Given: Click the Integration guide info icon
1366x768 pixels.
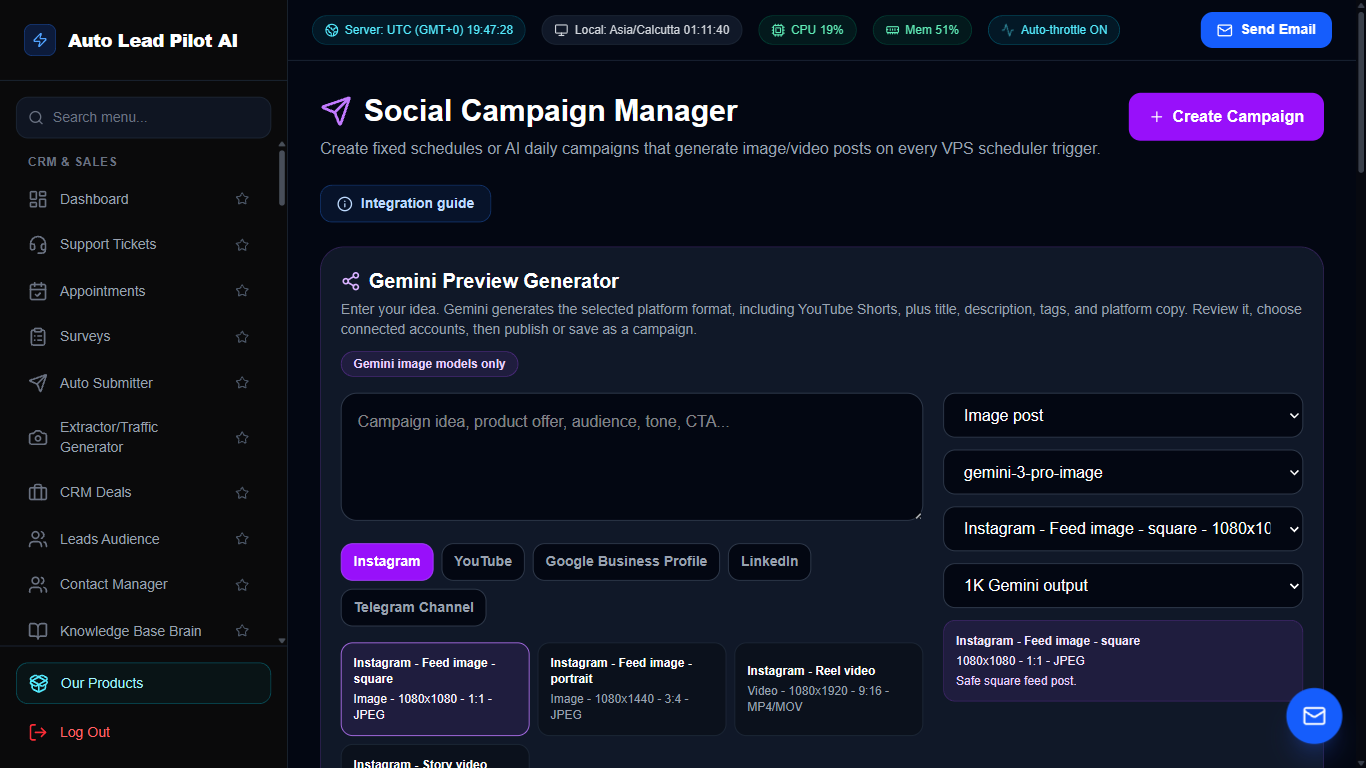Looking at the screenshot, I should tap(345, 204).
